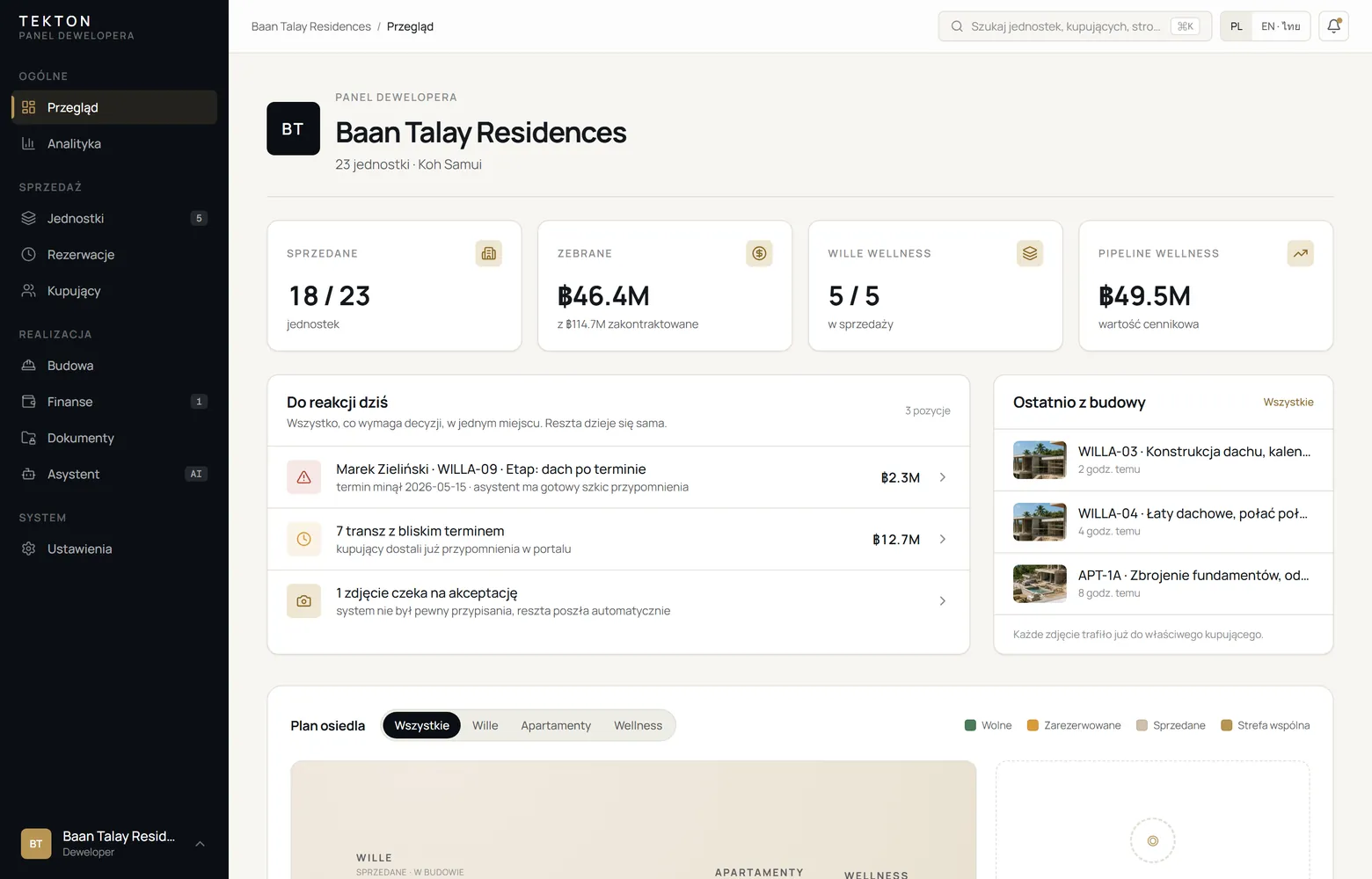Click the Asystent robot icon

pos(28,474)
